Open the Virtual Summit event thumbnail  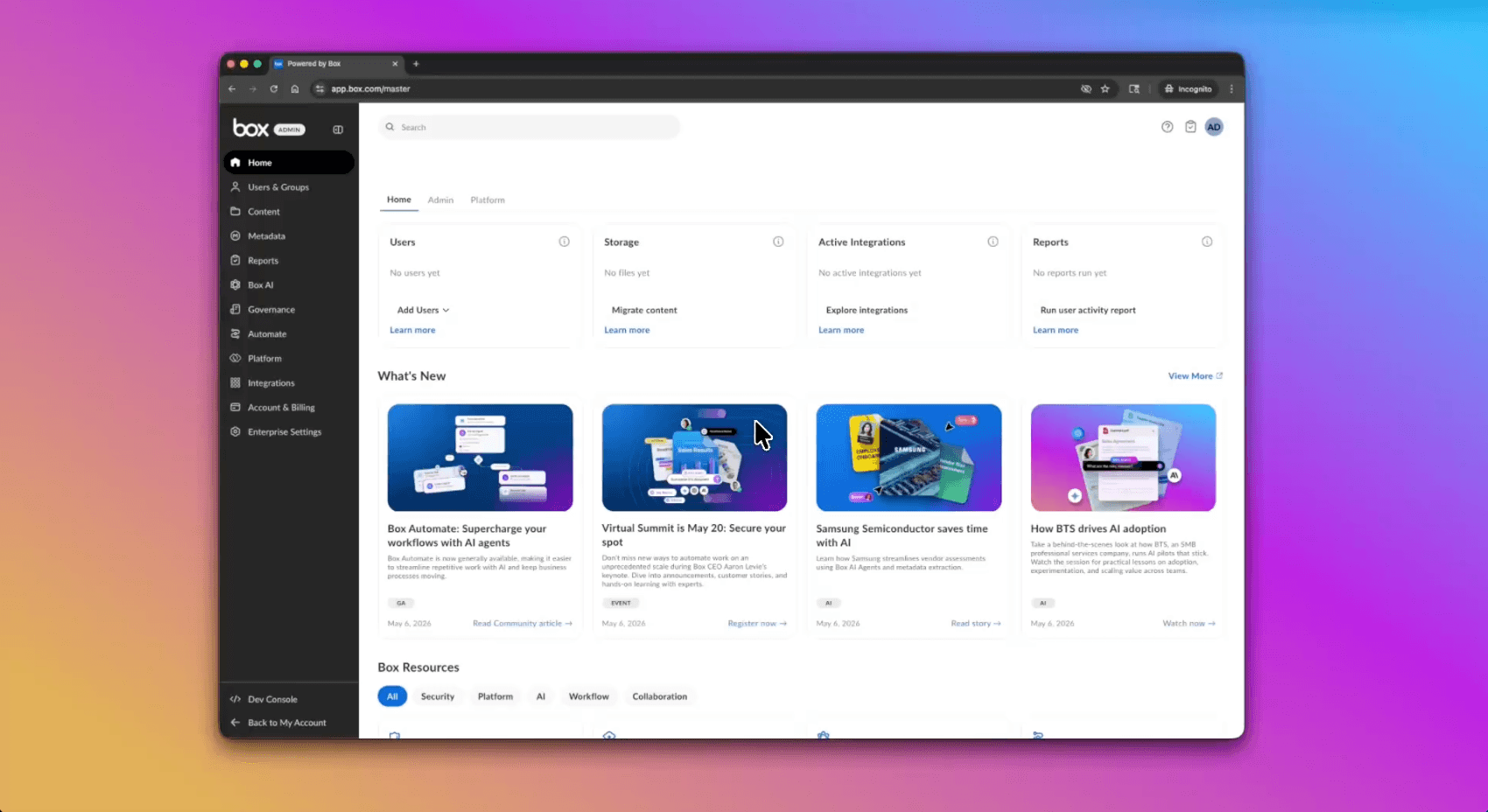[694, 458]
